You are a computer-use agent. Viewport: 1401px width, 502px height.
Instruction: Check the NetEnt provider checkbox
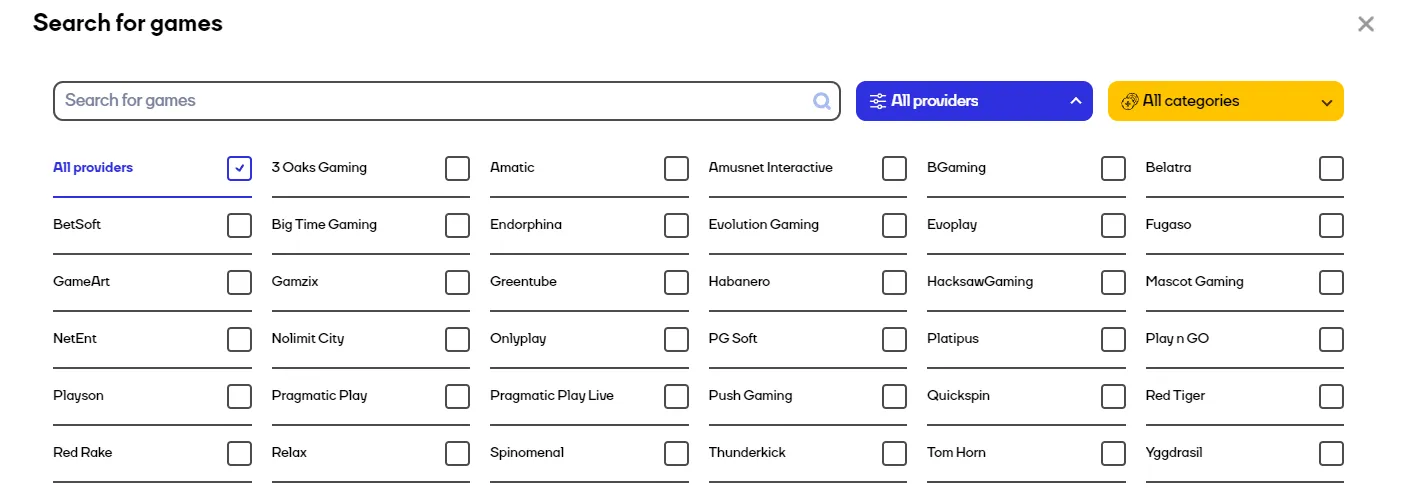coord(239,340)
